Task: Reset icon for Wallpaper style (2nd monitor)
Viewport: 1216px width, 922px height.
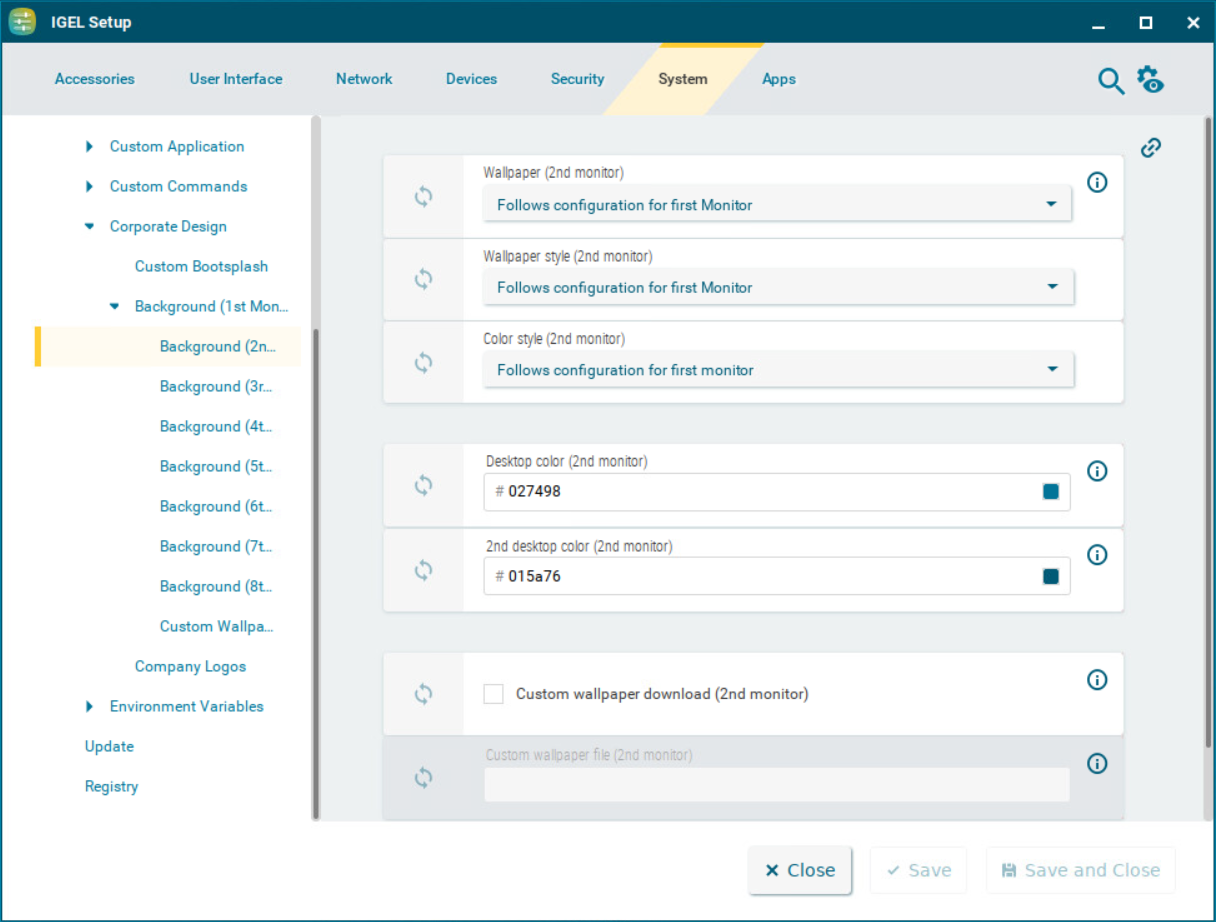Action: point(424,279)
